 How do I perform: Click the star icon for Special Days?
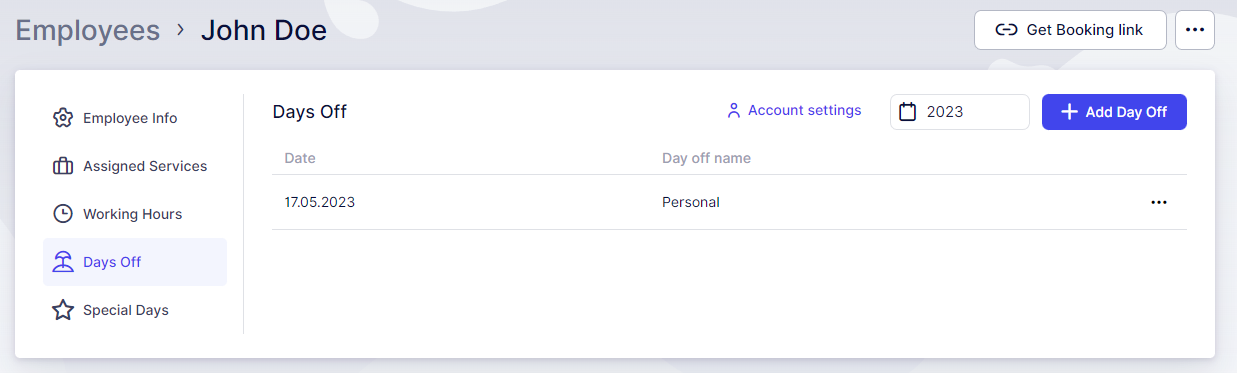tap(63, 310)
